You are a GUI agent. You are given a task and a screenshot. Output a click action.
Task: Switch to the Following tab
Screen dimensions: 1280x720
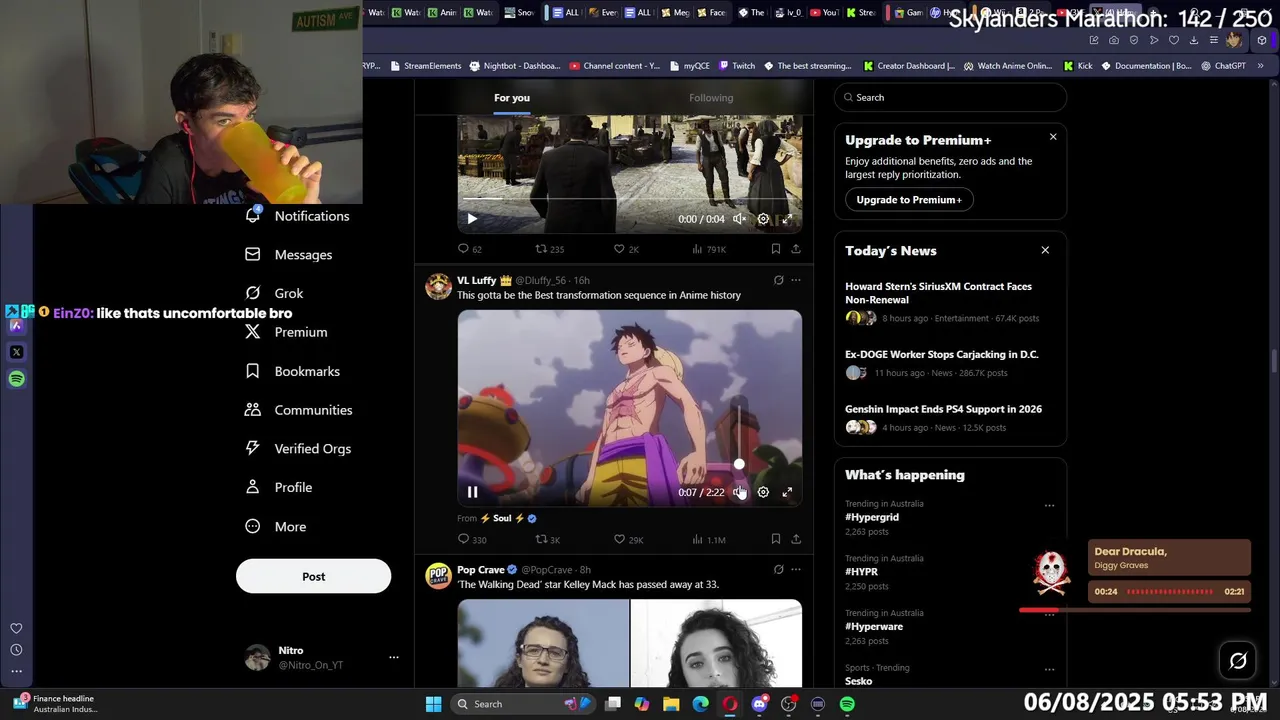click(711, 98)
